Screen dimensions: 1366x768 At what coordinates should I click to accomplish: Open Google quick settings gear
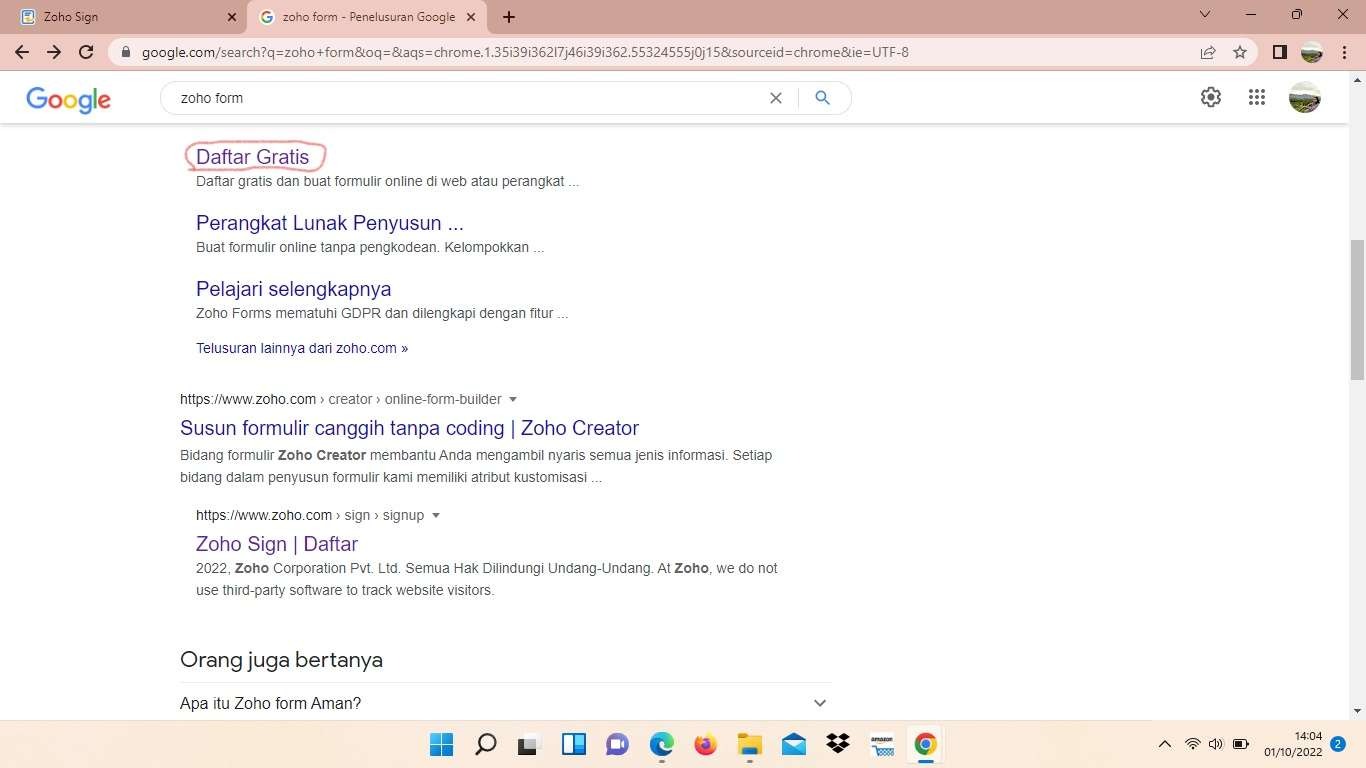(x=1211, y=97)
